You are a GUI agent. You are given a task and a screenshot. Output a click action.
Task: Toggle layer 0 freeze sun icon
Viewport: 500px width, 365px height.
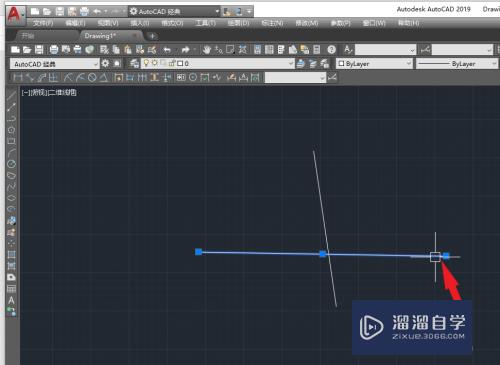pos(154,63)
